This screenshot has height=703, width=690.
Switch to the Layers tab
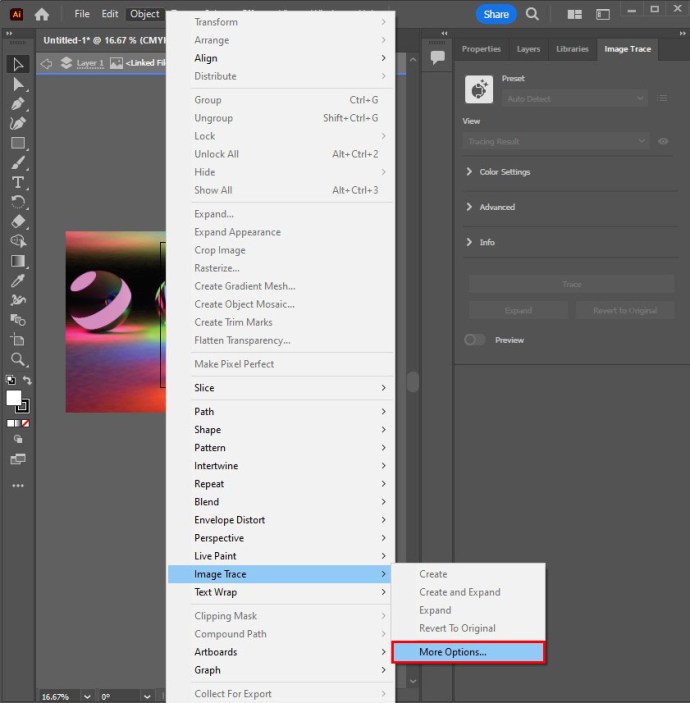(x=528, y=49)
